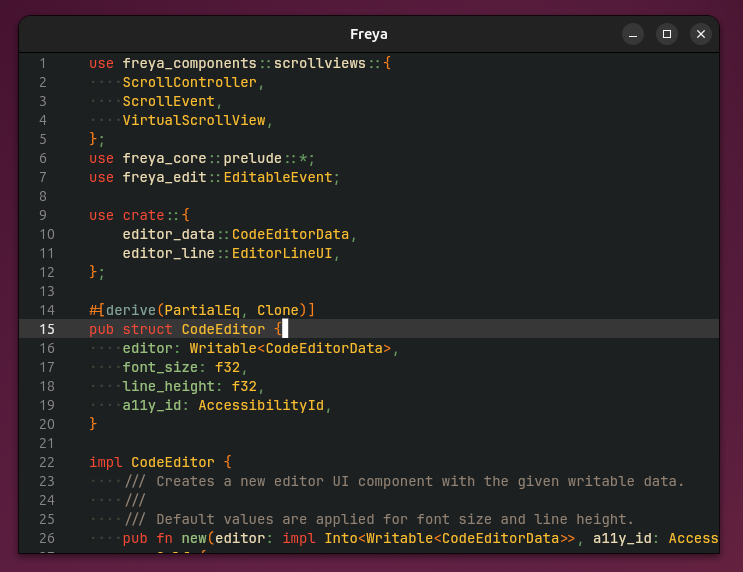Image resolution: width=743 pixels, height=572 pixels.
Task: Click 'Writable<CodeEditorData>' on line 16
Action: pos(290,348)
